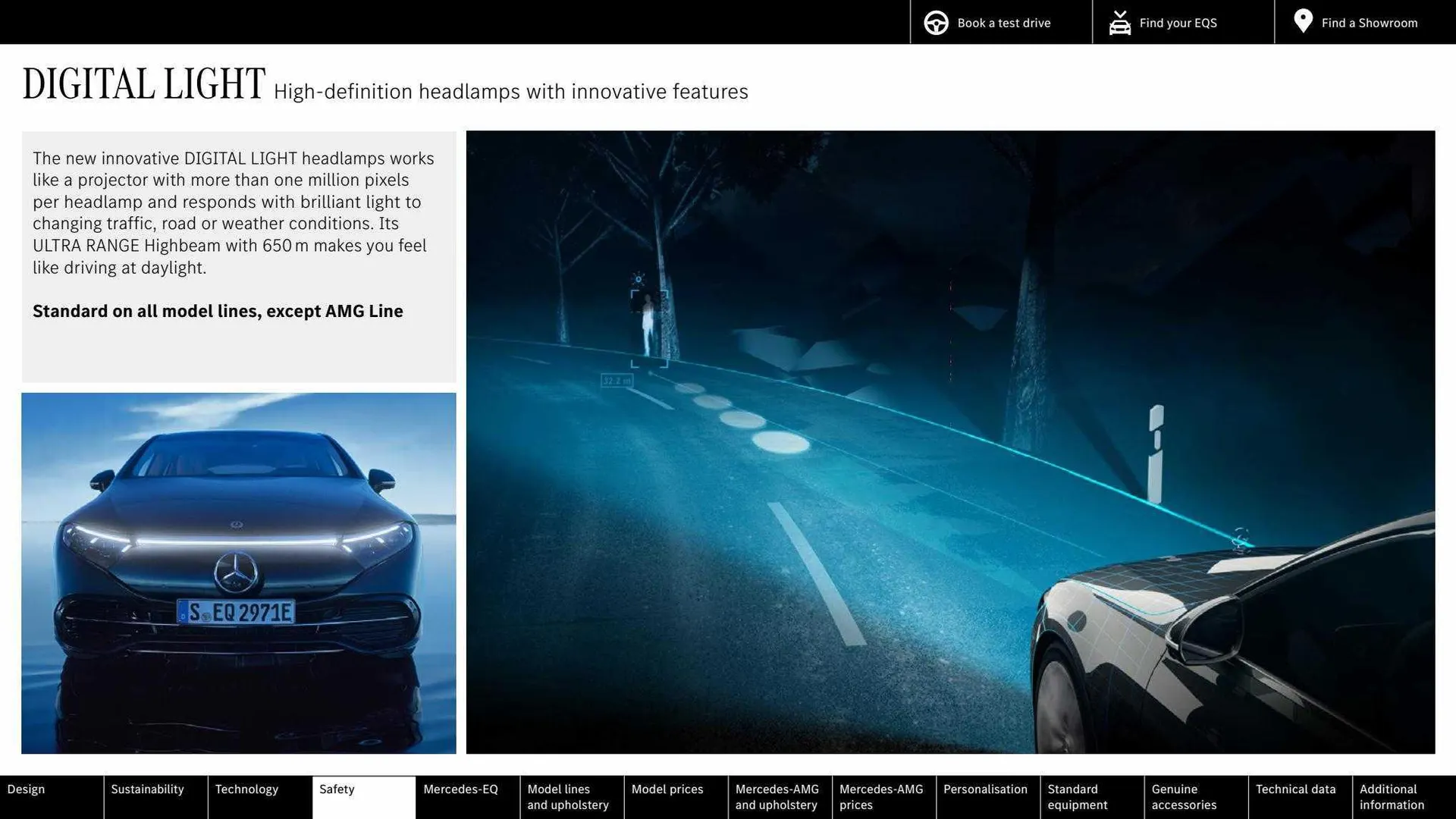Select the car configurator icon next to Find your EQS
1456x819 pixels.
(1119, 22)
